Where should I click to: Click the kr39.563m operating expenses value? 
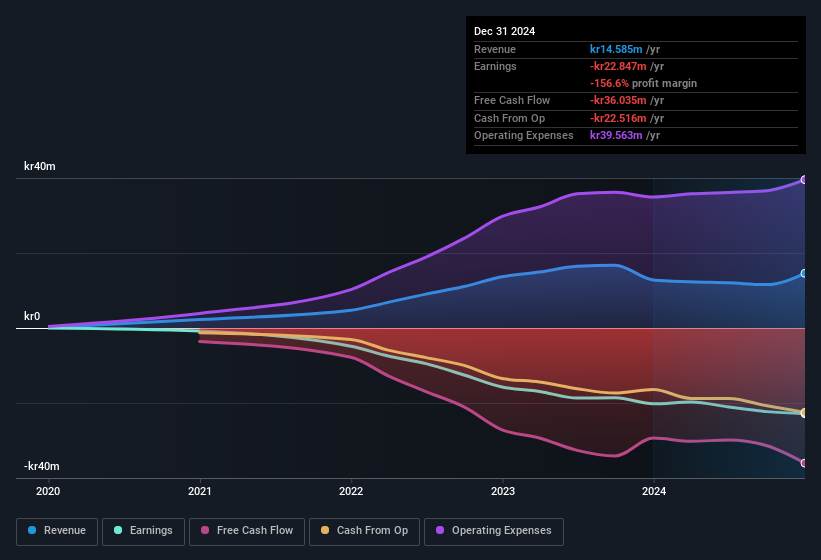(616, 135)
